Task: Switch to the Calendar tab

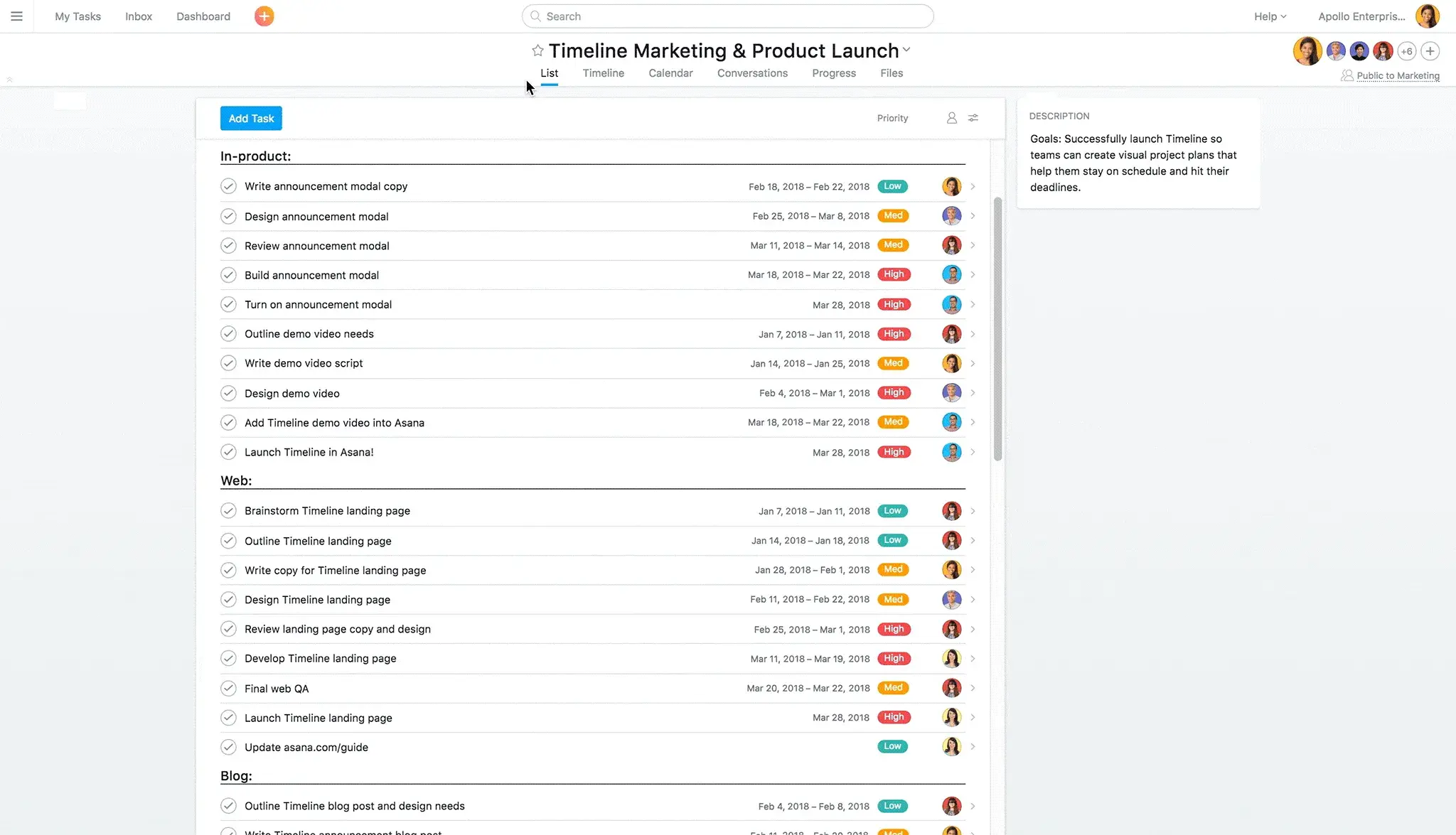Action: coord(670,73)
